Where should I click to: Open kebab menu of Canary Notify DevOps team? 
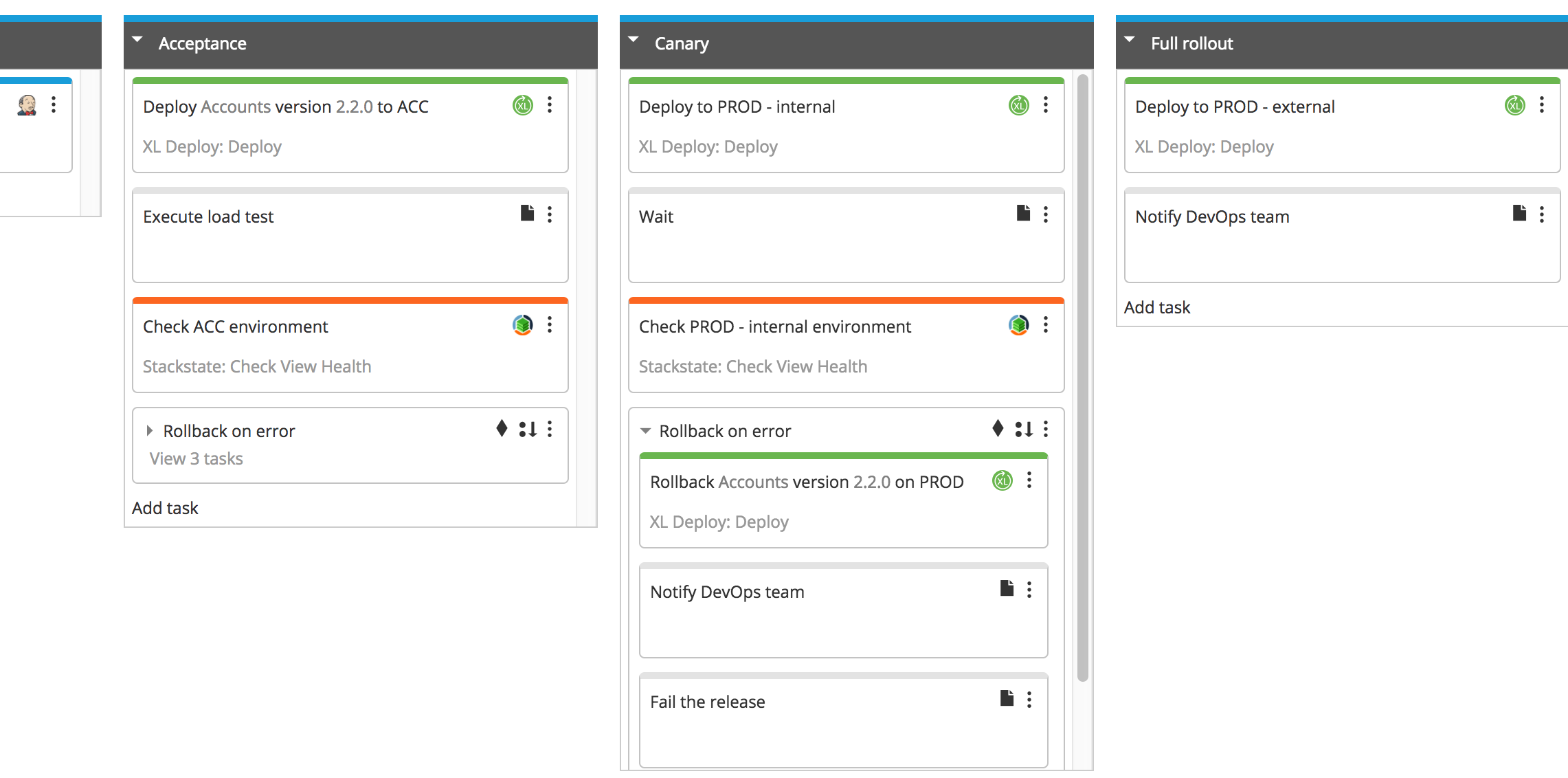click(x=1029, y=590)
